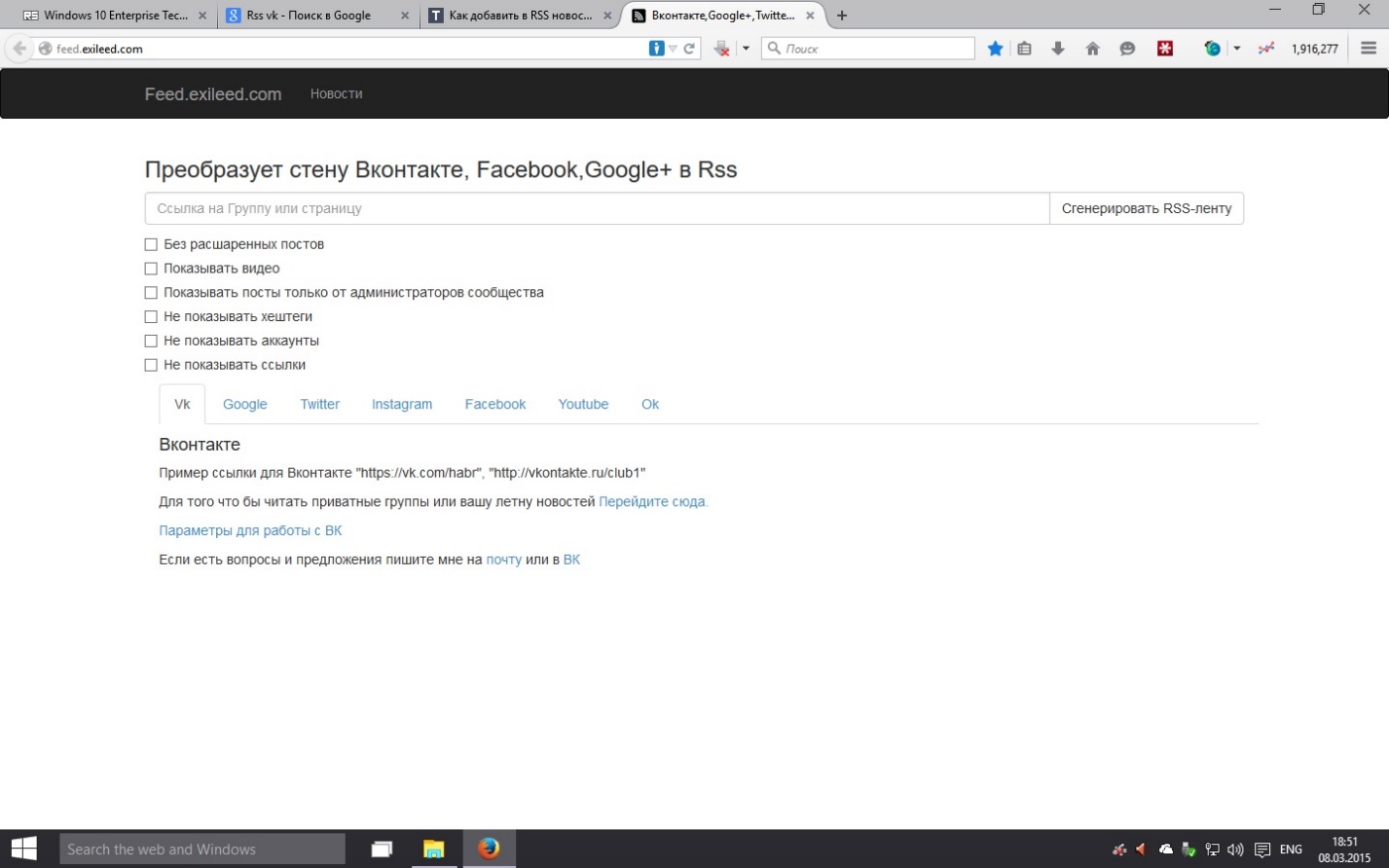Open the Facebook tab
The height and width of the screenshot is (868, 1389).
point(495,404)
